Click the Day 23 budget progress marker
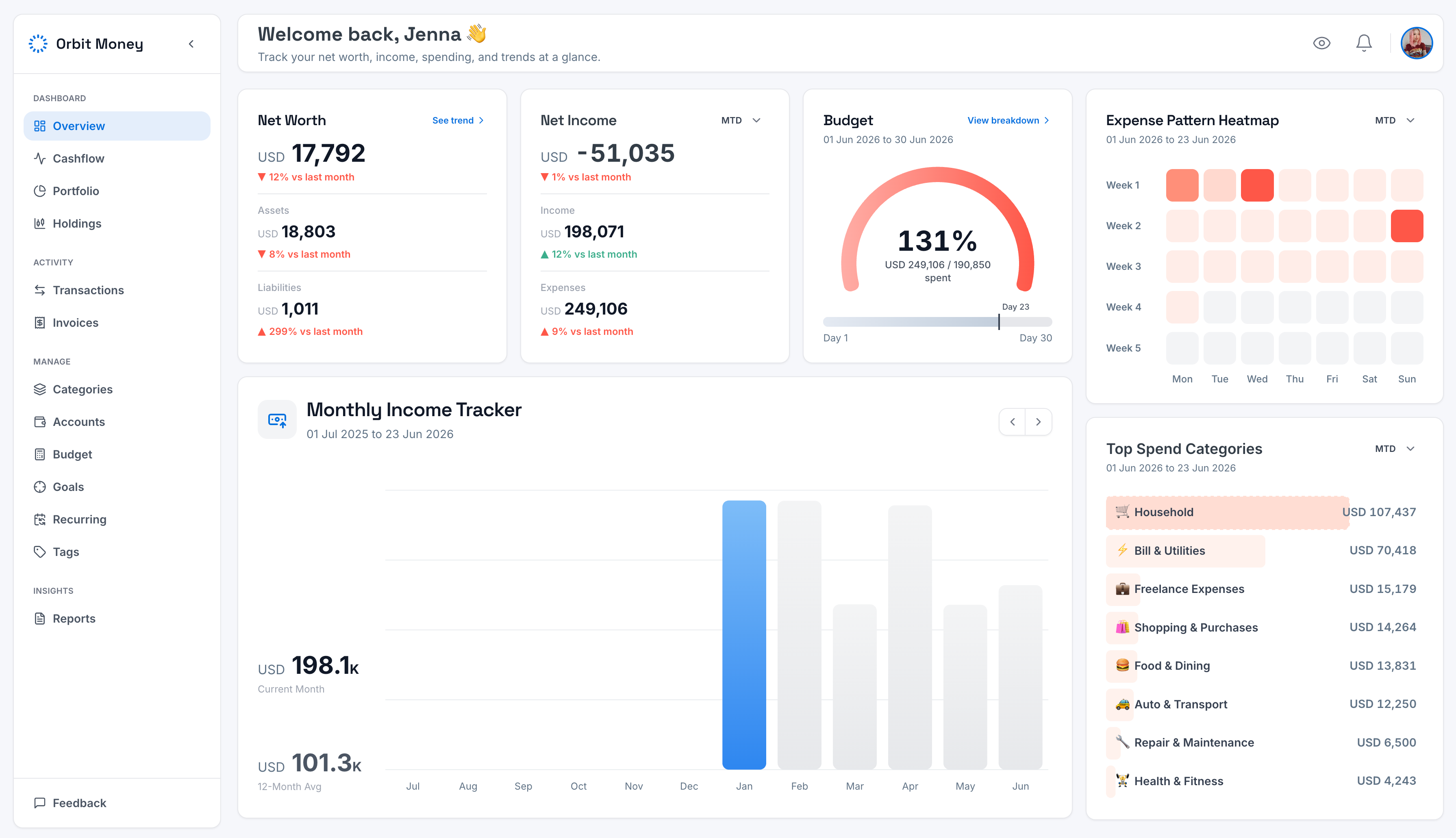Viewport: 1456px width, 838px height. pos(999,322)
